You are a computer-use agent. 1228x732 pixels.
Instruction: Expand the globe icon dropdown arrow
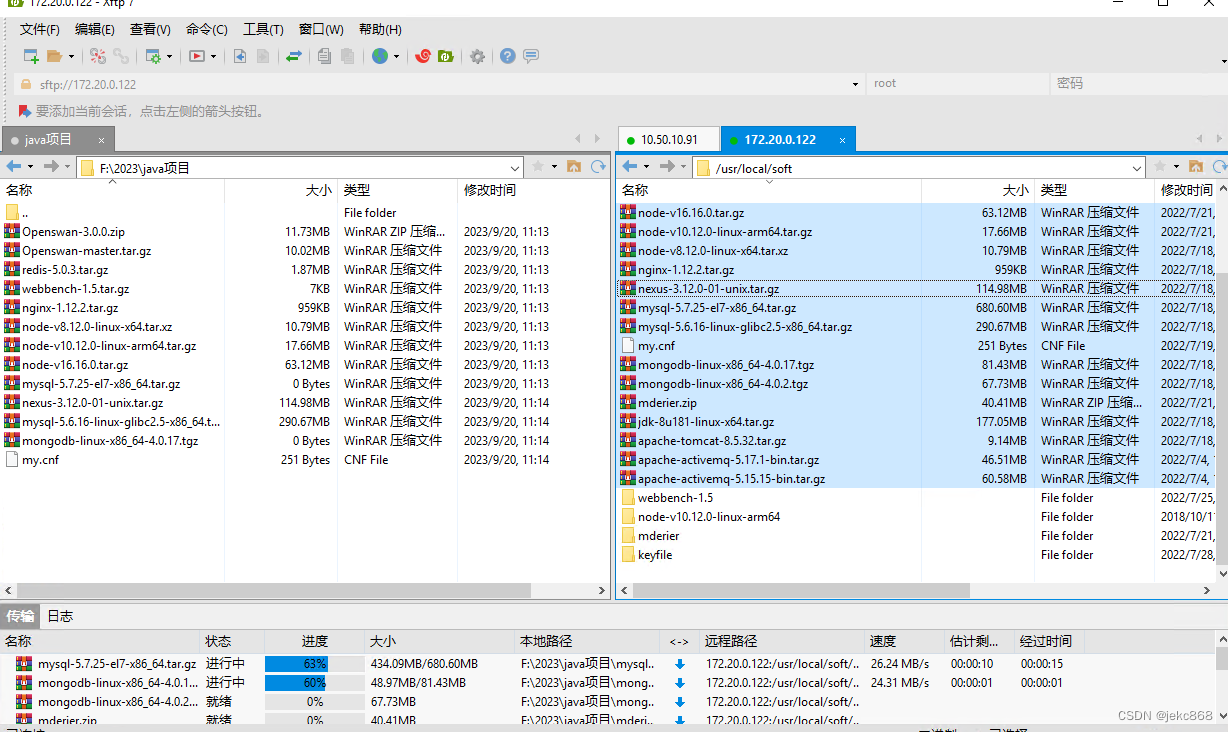pyautogui.click(x=396, y=57)
